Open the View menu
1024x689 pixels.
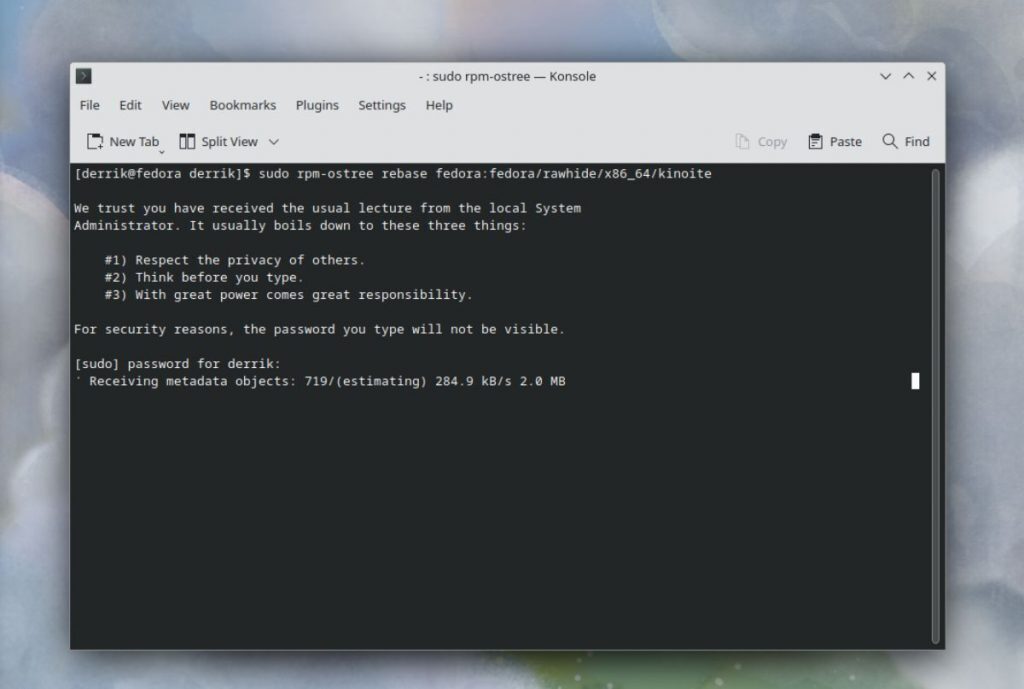point(176,105)
